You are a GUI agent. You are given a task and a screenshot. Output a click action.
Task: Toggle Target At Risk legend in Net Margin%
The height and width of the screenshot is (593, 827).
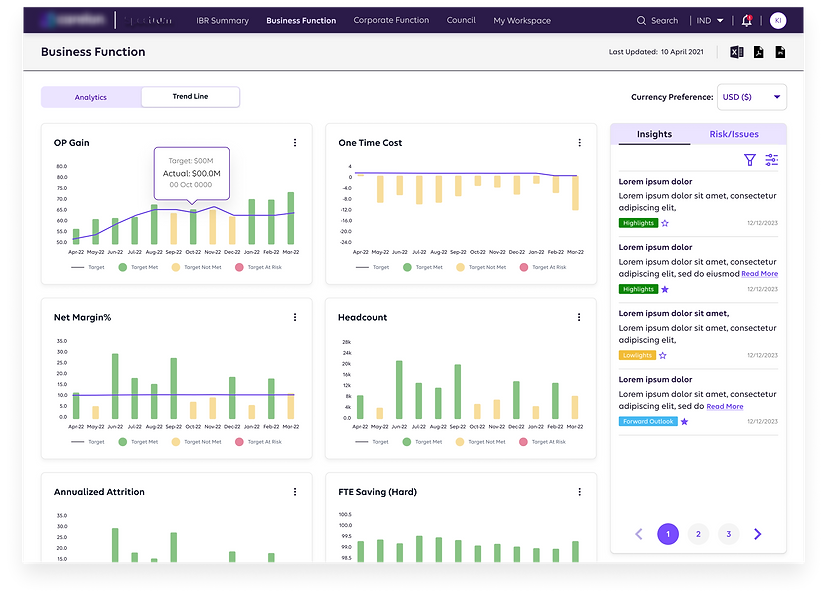[x=258, y=442]
